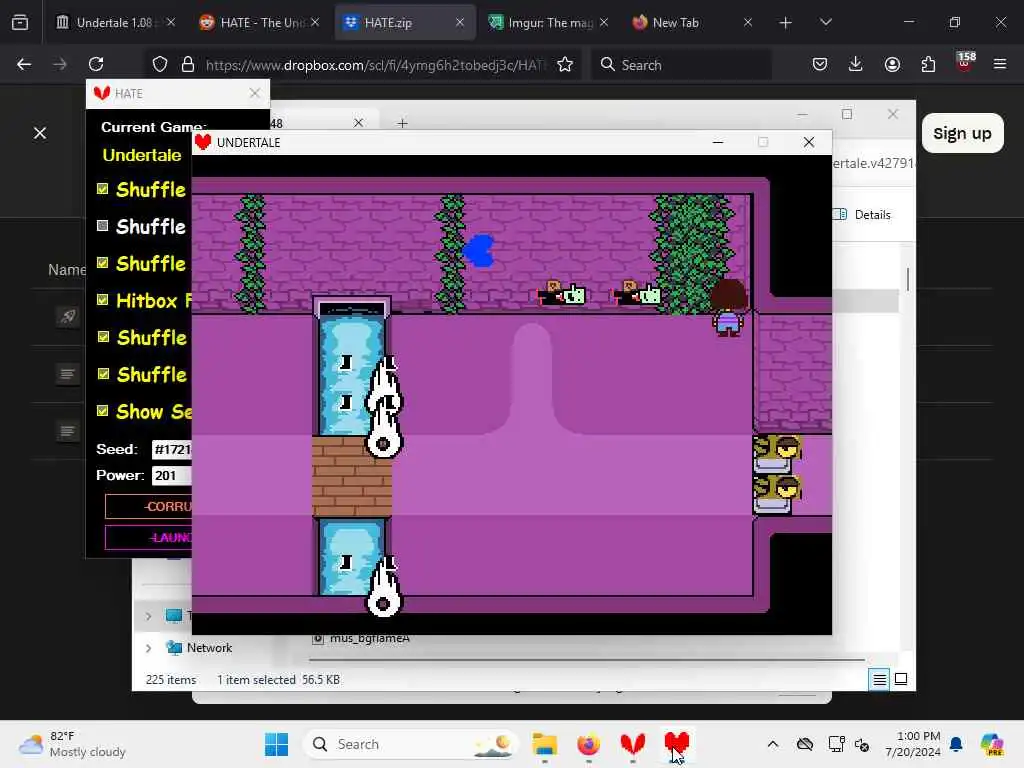
Task: Expand the tree item above Network
Action: [148, 616]
